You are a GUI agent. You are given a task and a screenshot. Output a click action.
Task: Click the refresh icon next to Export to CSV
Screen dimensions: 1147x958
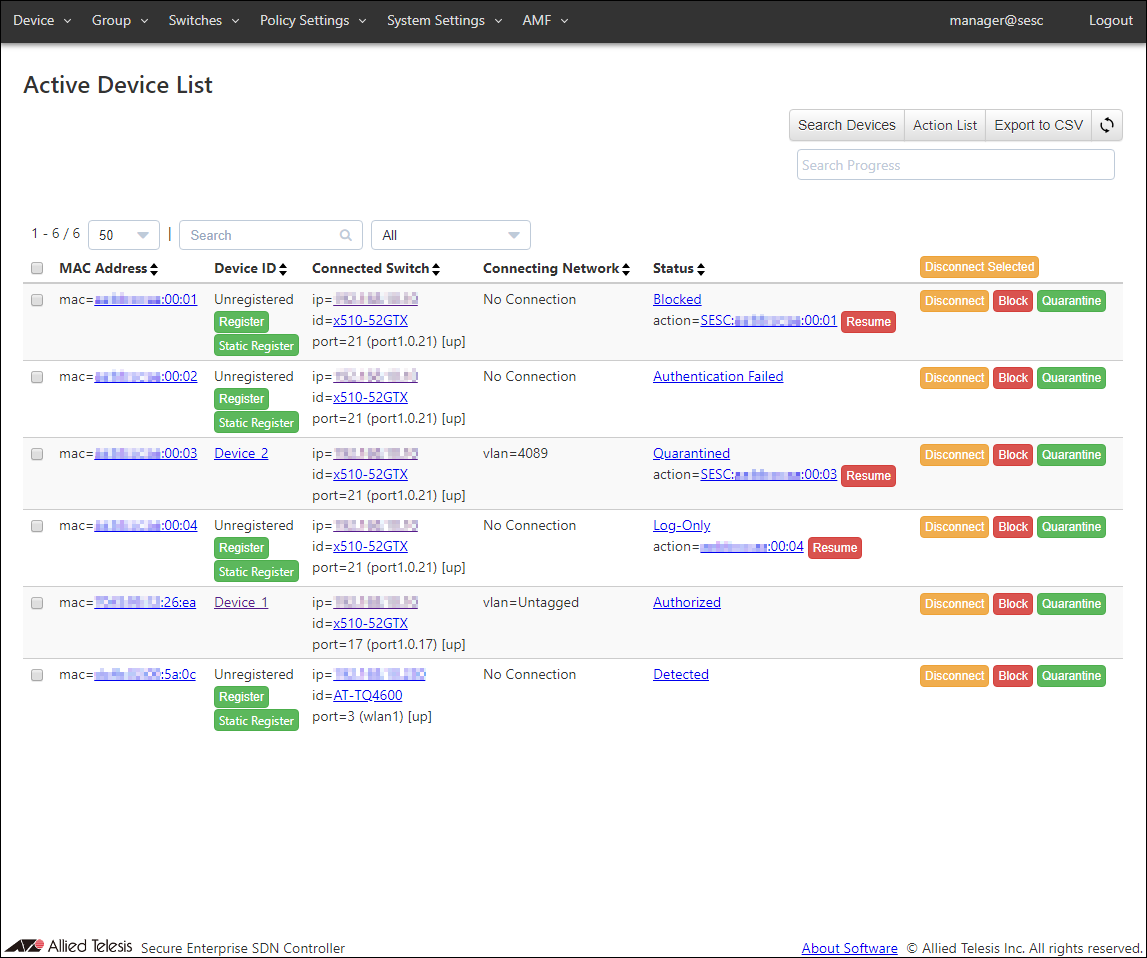(1107, 125)
